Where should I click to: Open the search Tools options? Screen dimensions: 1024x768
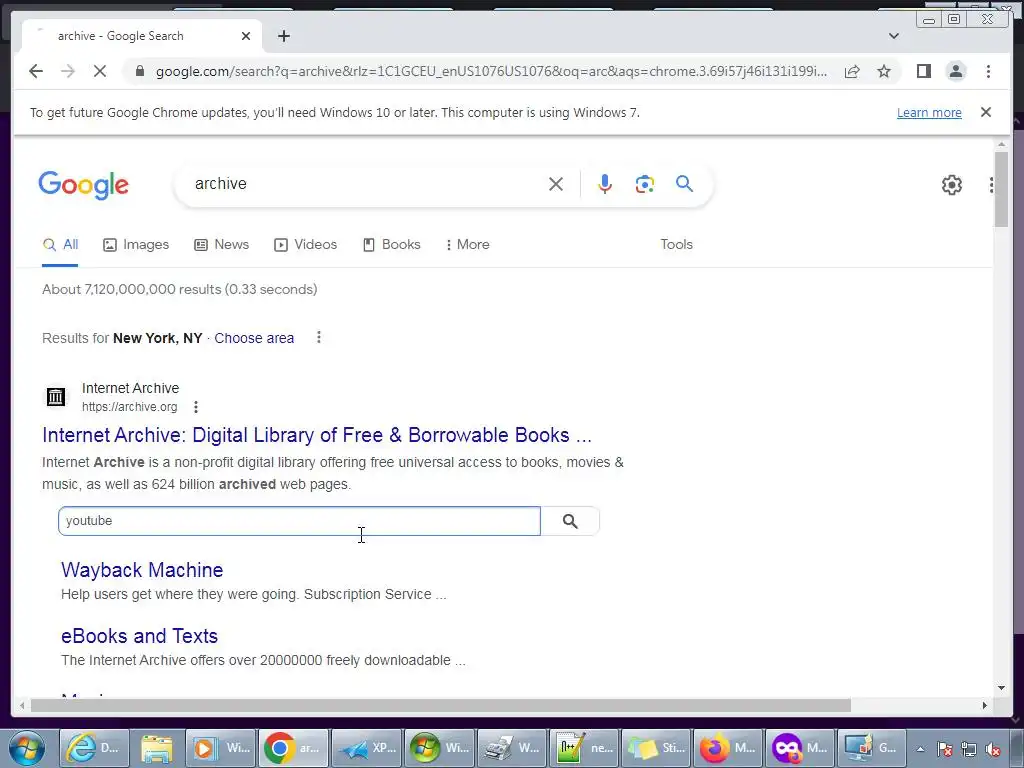[x=676, y=244]
